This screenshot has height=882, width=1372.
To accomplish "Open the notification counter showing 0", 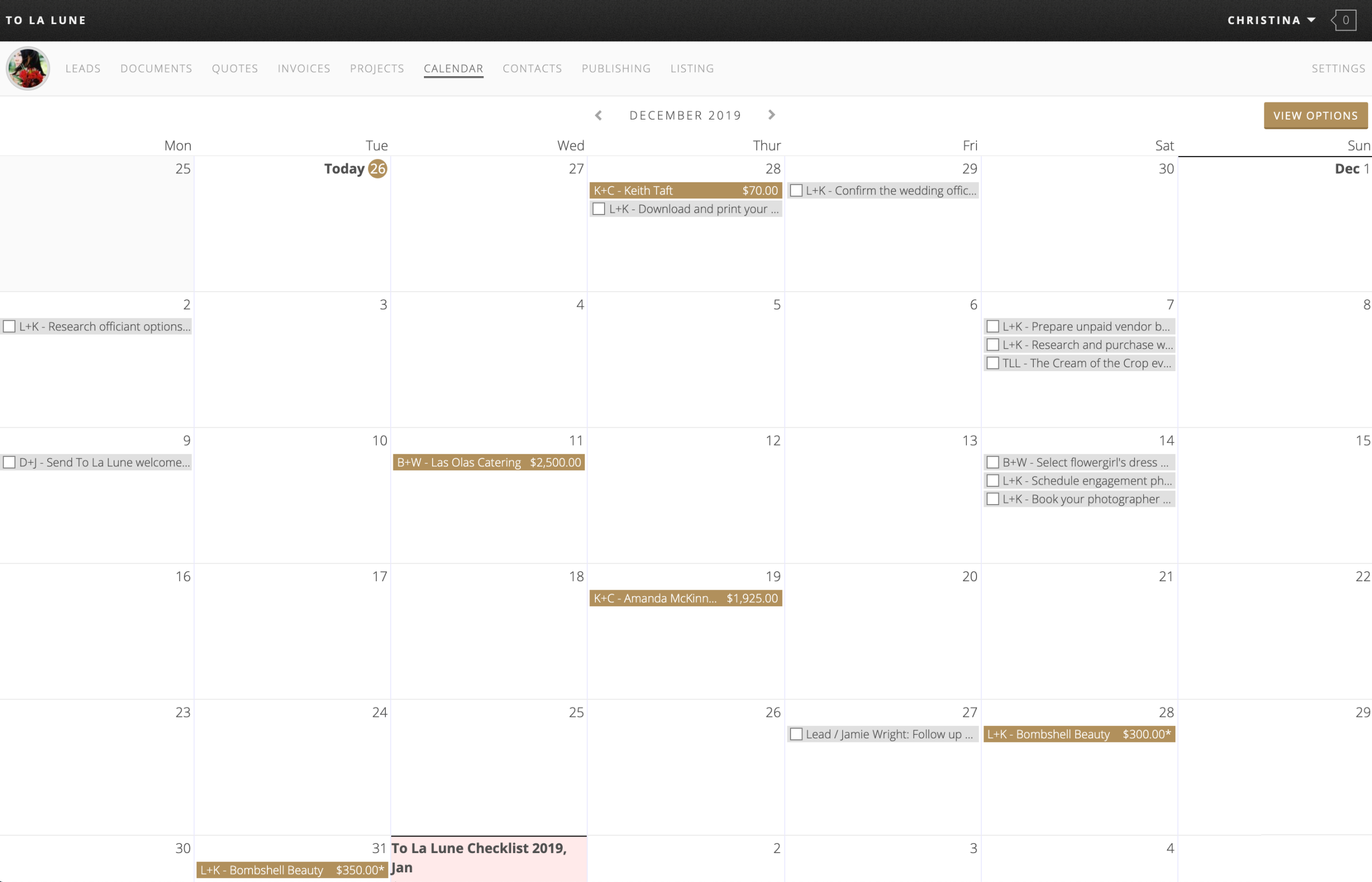I will tap(1345, 20).
